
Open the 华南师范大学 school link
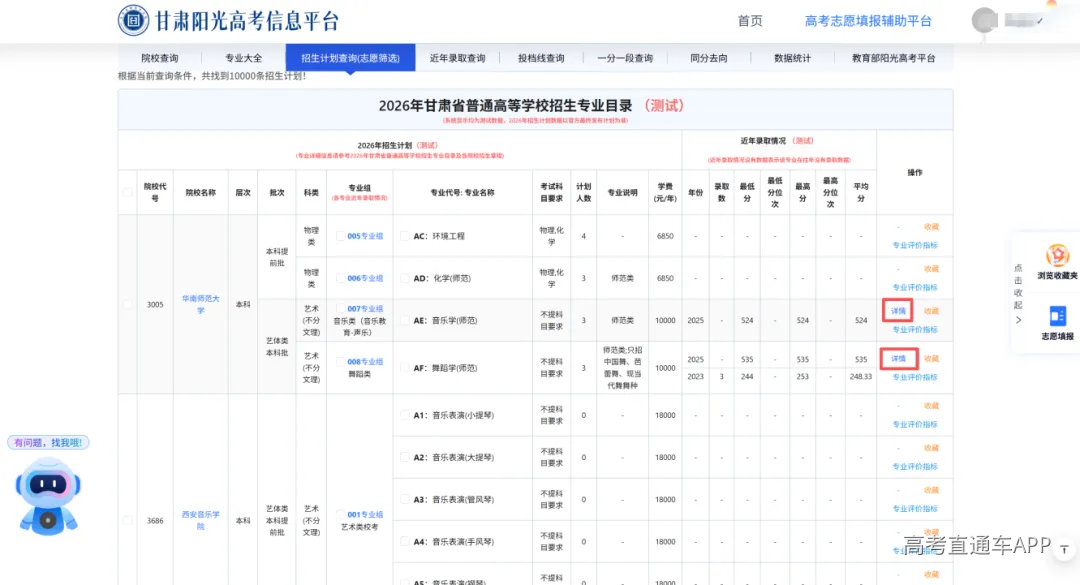(x=200, y=304)
